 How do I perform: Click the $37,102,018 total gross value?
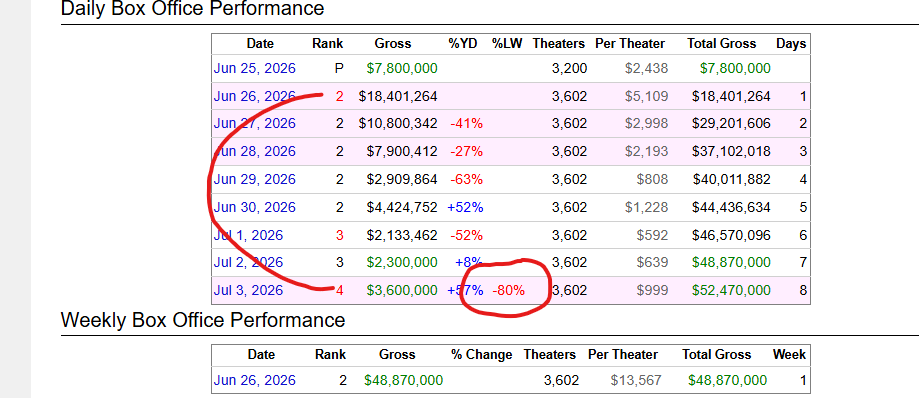click(x=731, y=152)
